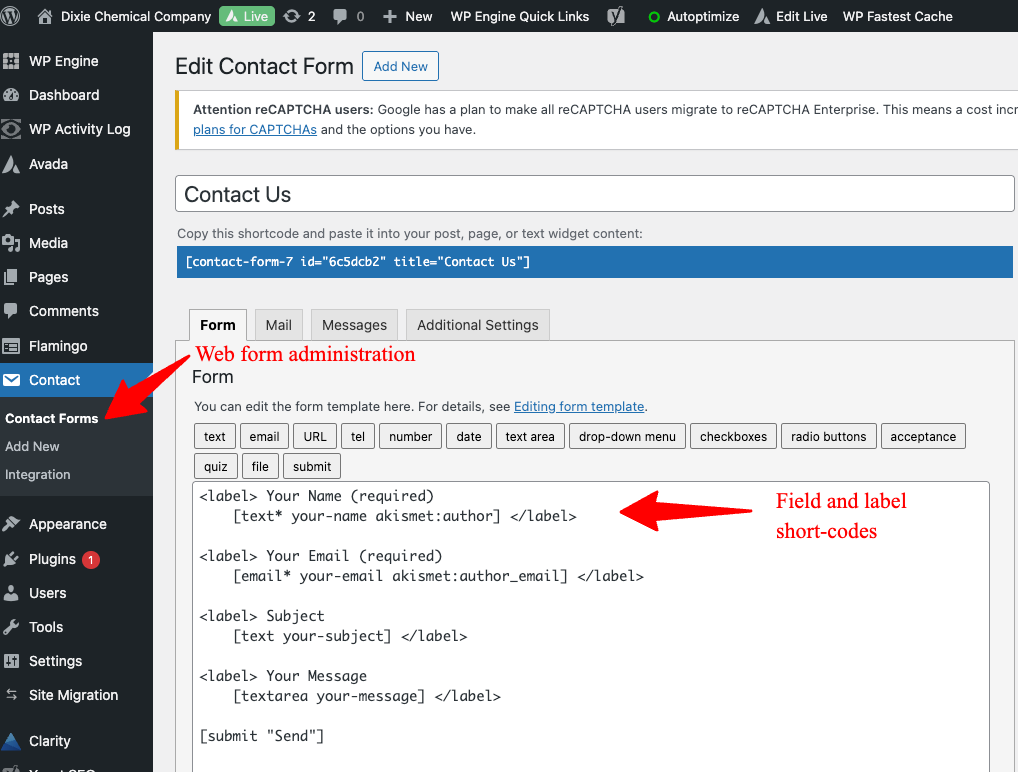This screenshot has width=1018, height=772.
Task: Insert a drop-down menu tag
Action: pos(627,437)
